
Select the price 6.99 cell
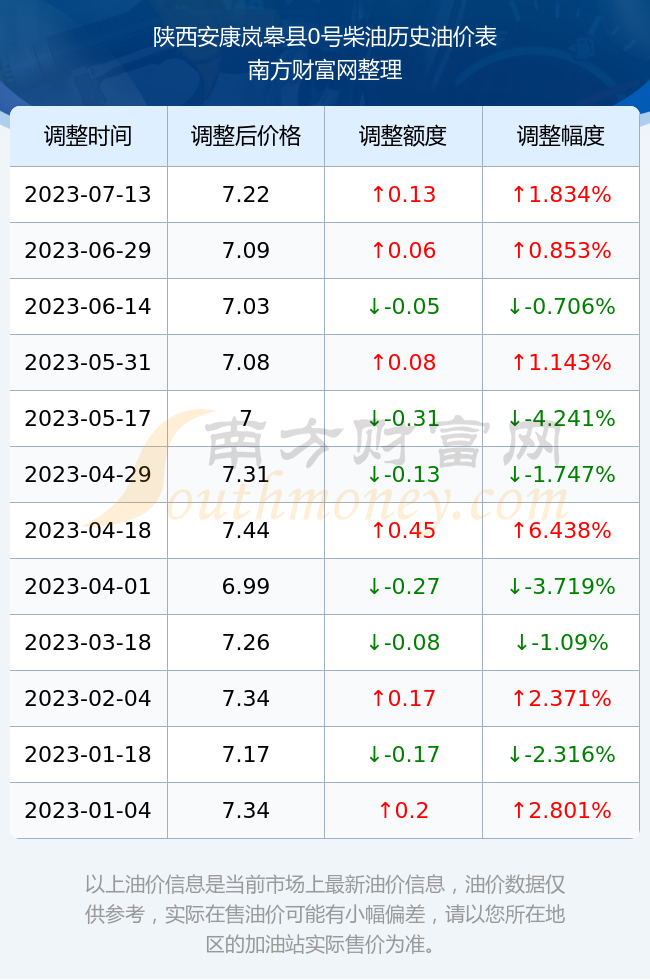tap(246, 586)
